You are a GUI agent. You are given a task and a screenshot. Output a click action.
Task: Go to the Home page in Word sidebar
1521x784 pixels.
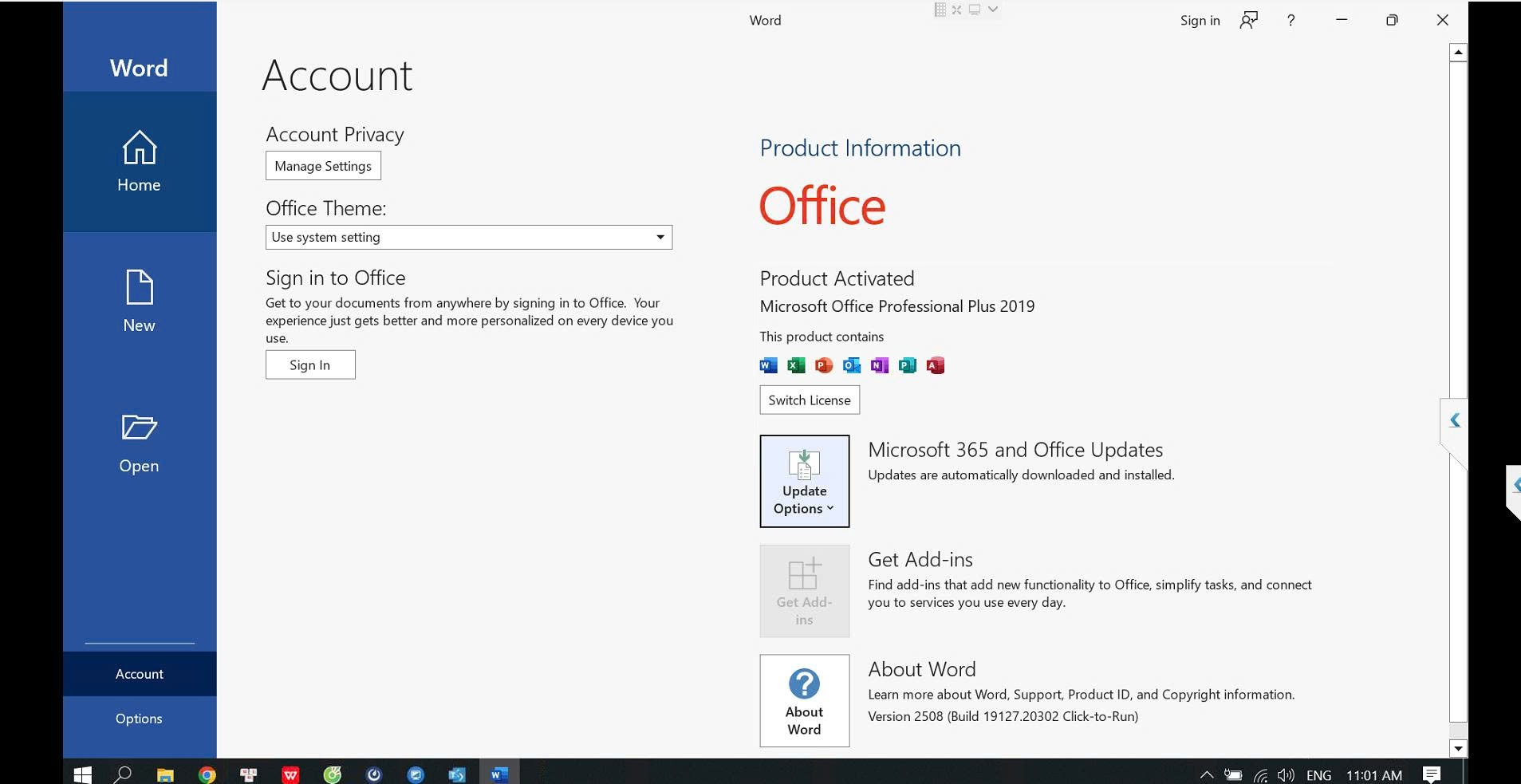(x=139, y=162)
